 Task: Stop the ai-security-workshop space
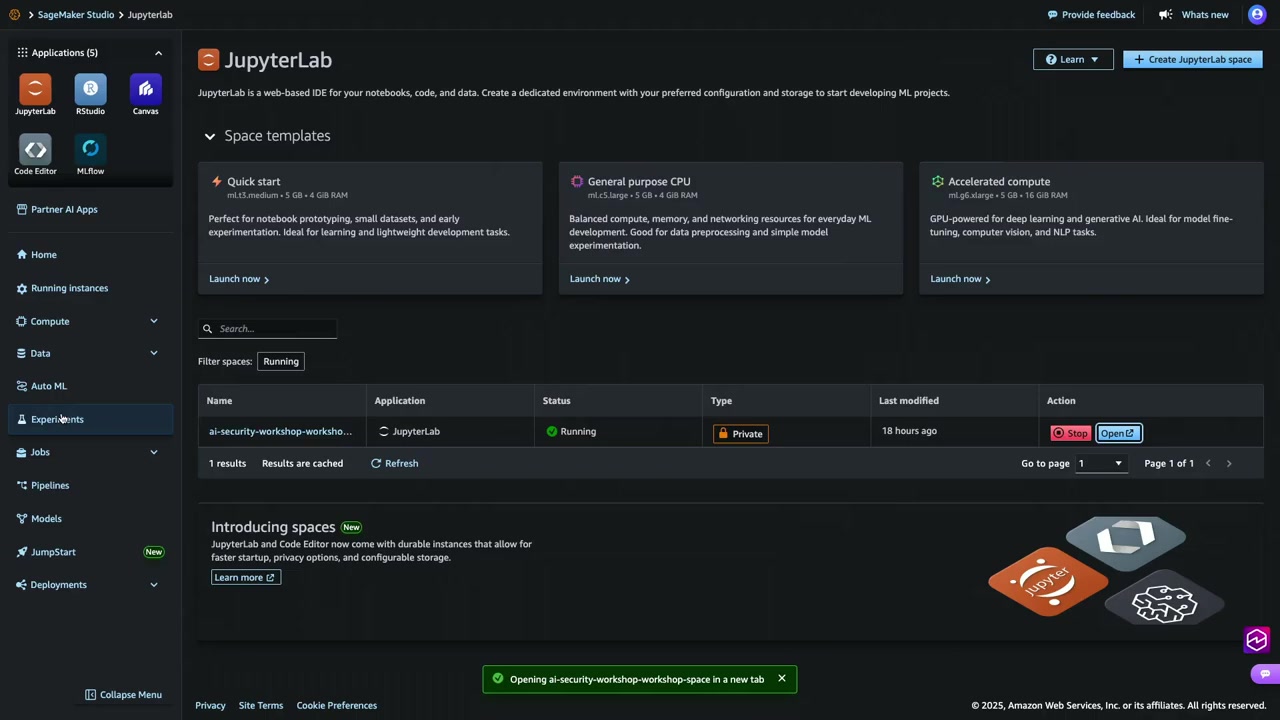[1070, 433]
